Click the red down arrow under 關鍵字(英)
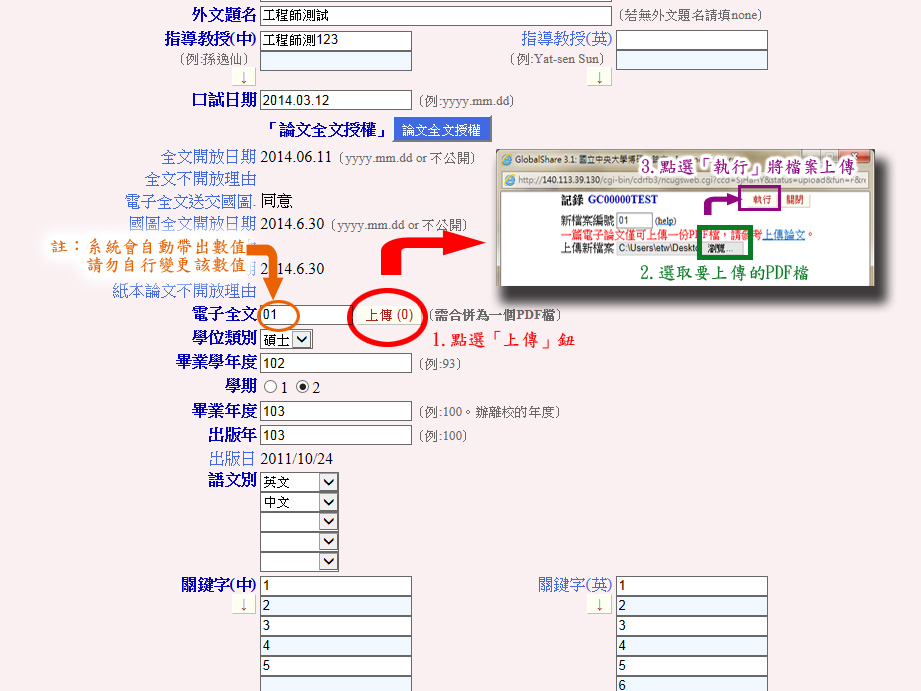This screenshot has height=691, width=921. [x=598, y=605]
